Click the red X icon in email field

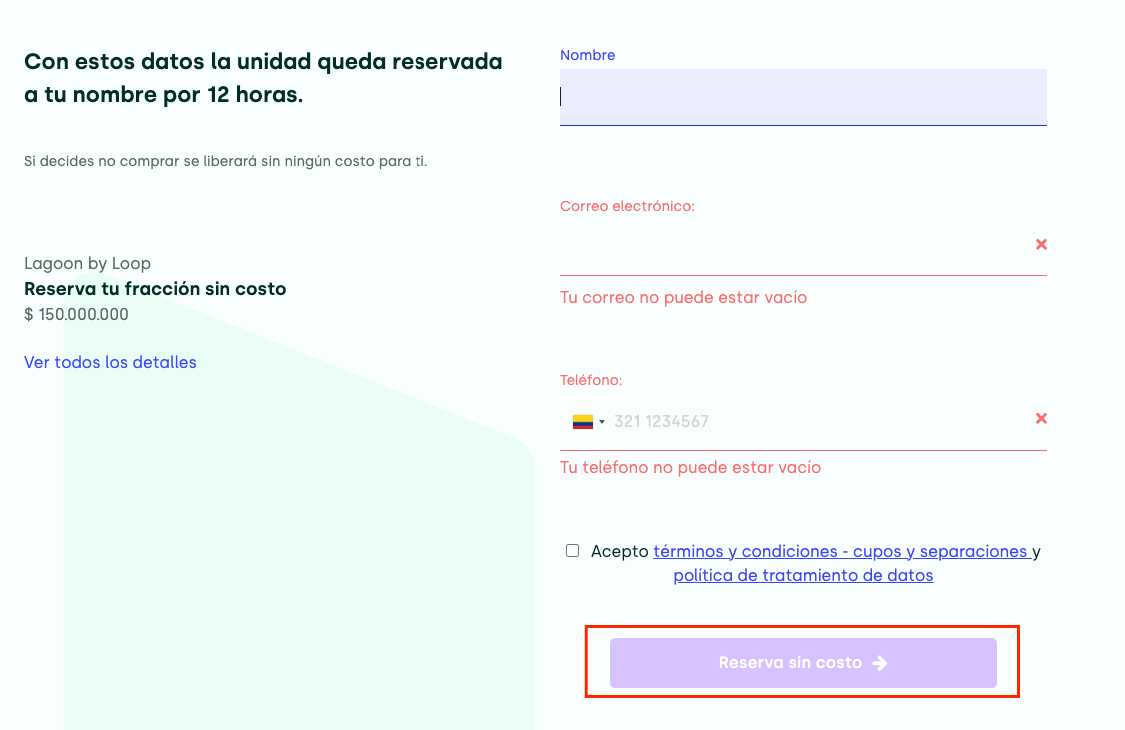click(x=1041, y=244)
